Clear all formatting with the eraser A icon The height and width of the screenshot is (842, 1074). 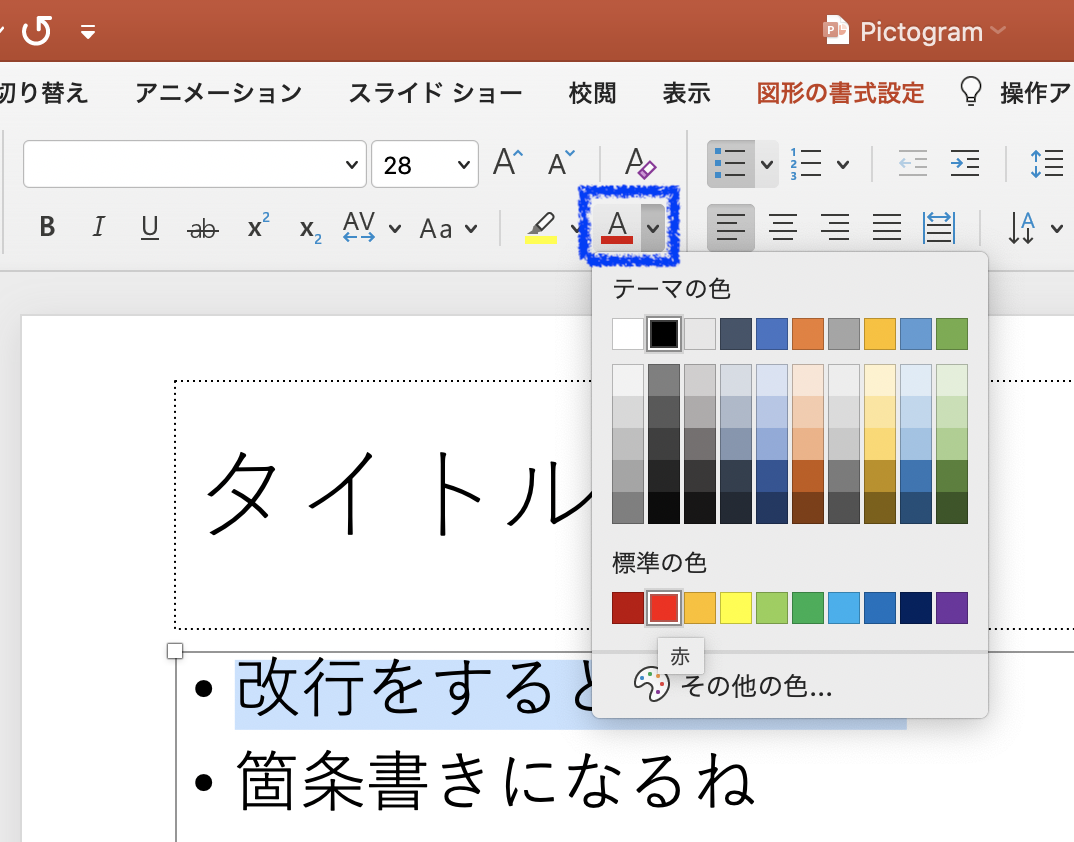[640, 164]
